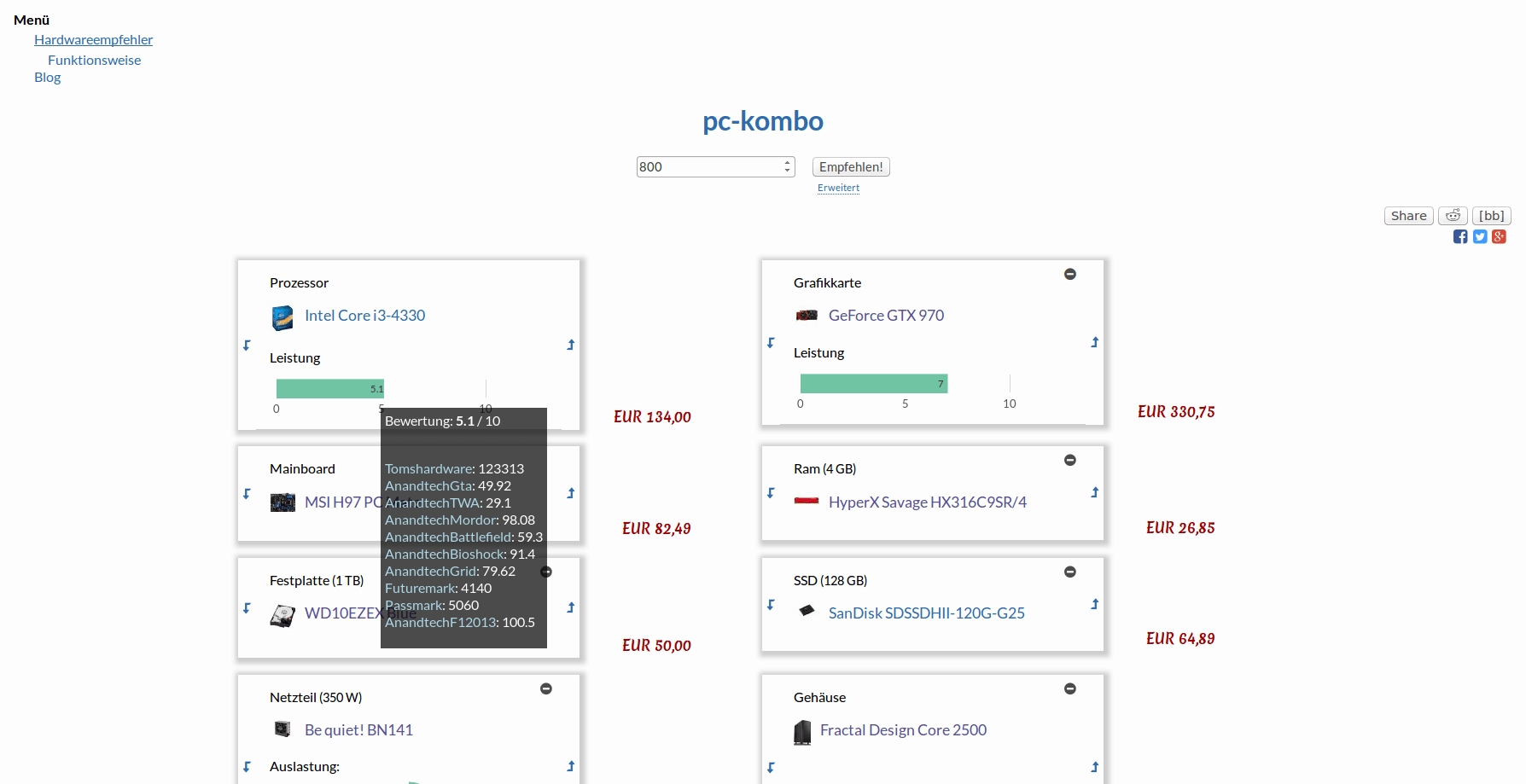
Task: Open the Be quiet! BN141 link
Action: click(x=358, y=730)
